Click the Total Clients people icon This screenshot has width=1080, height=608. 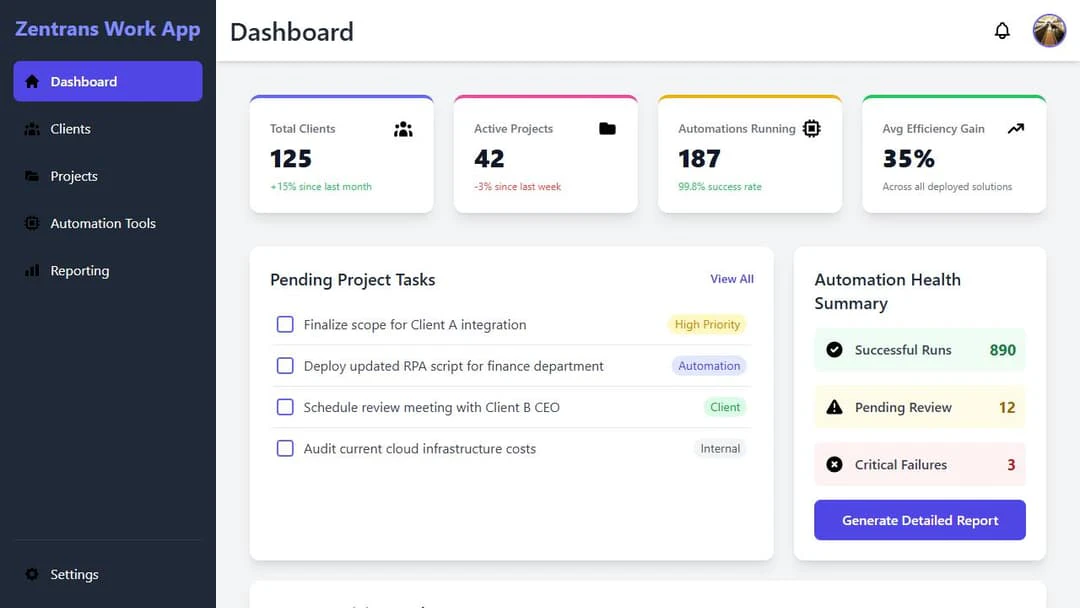403,129
